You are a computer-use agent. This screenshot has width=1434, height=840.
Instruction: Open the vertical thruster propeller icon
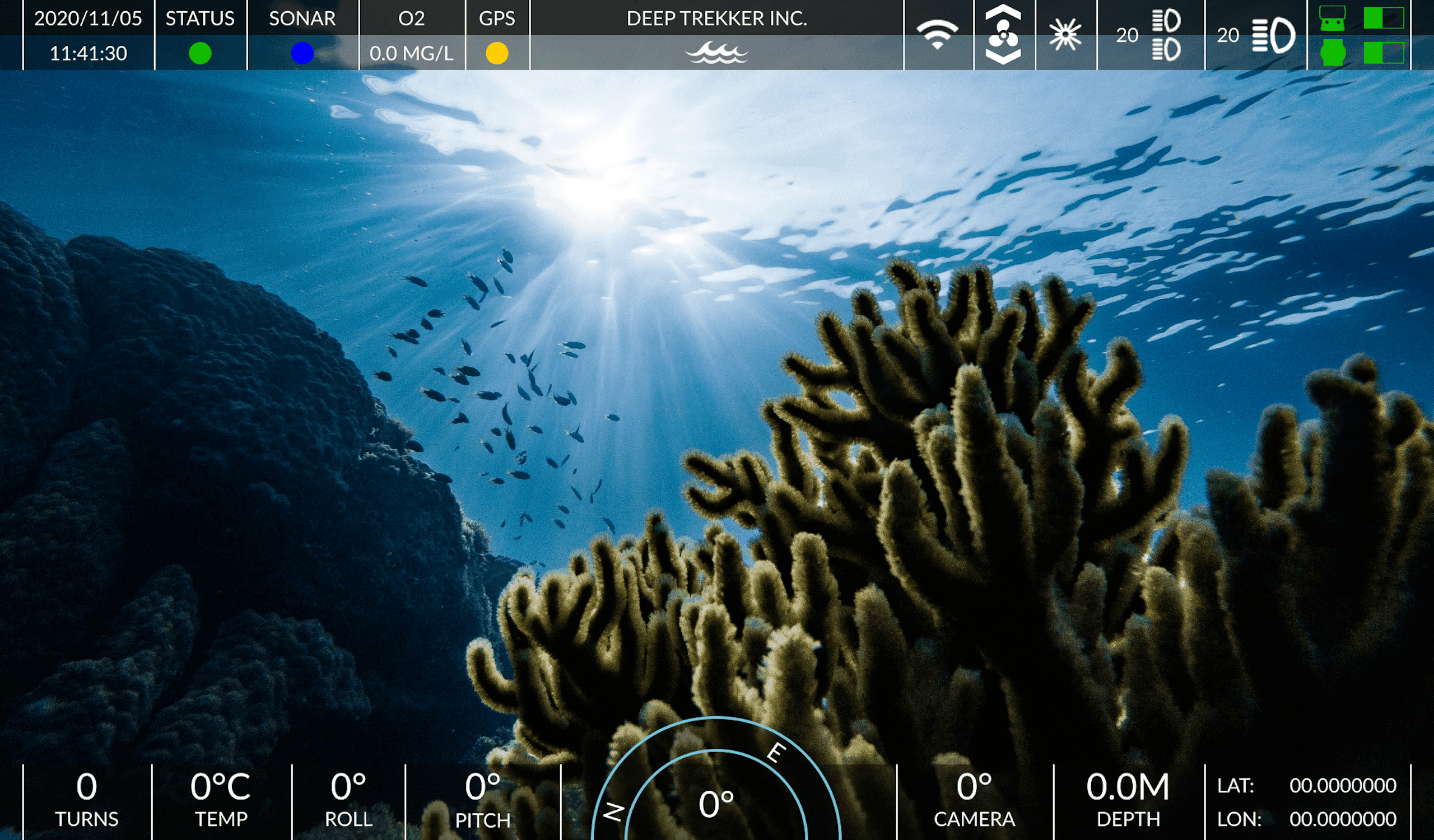point(1004,35)
